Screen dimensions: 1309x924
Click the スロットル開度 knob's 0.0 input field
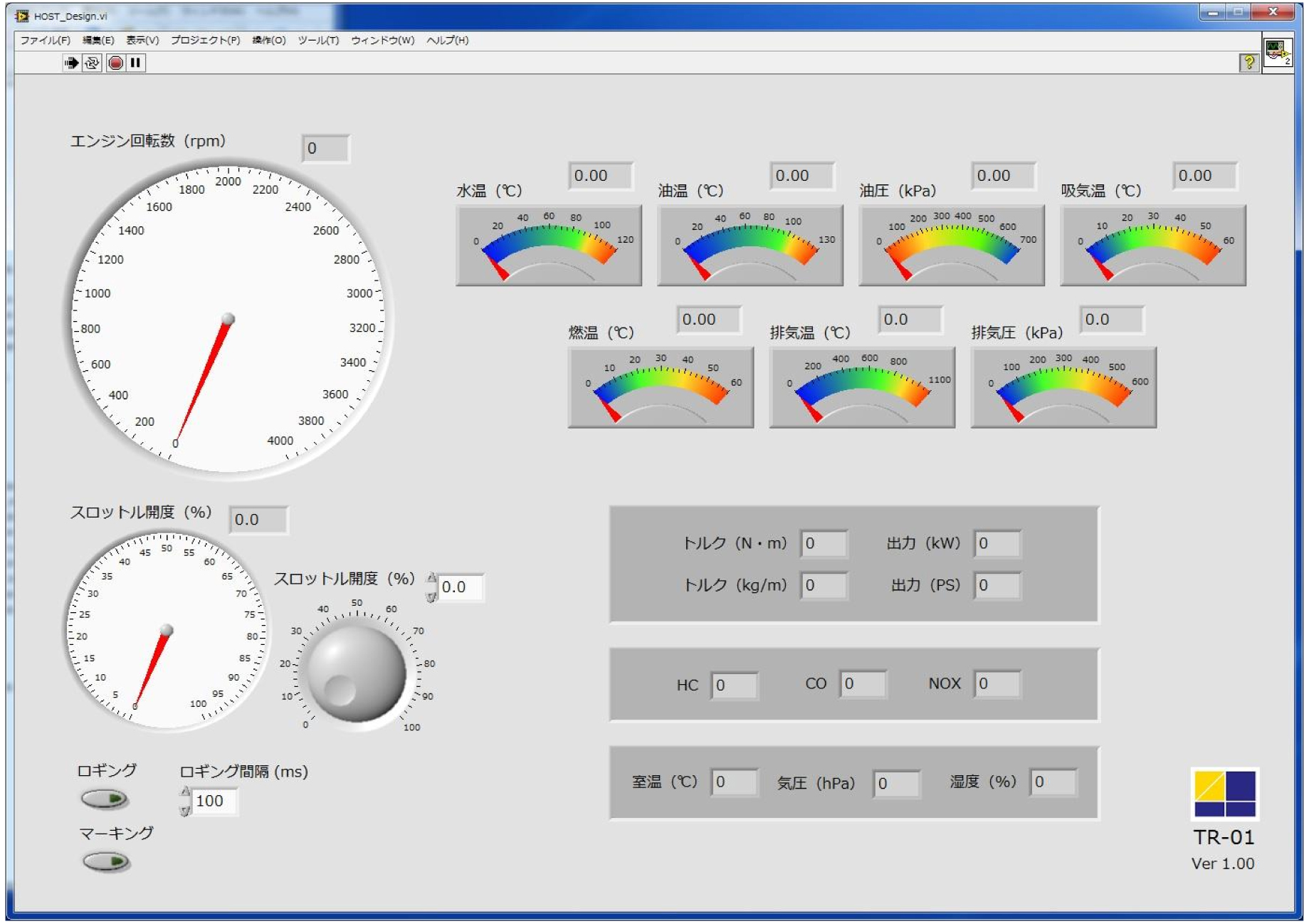(x=460, y=587)
